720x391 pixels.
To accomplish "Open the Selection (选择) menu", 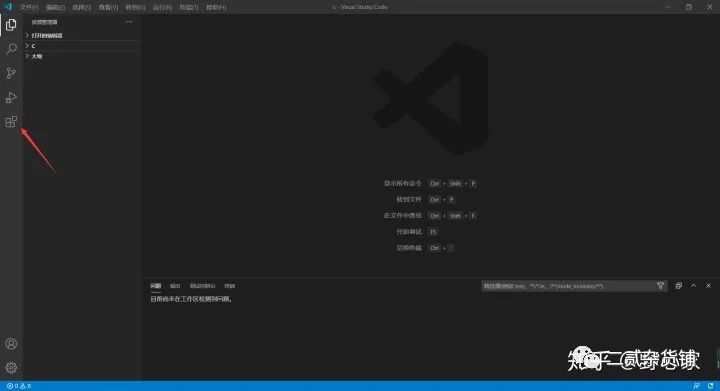I will 81,7.
